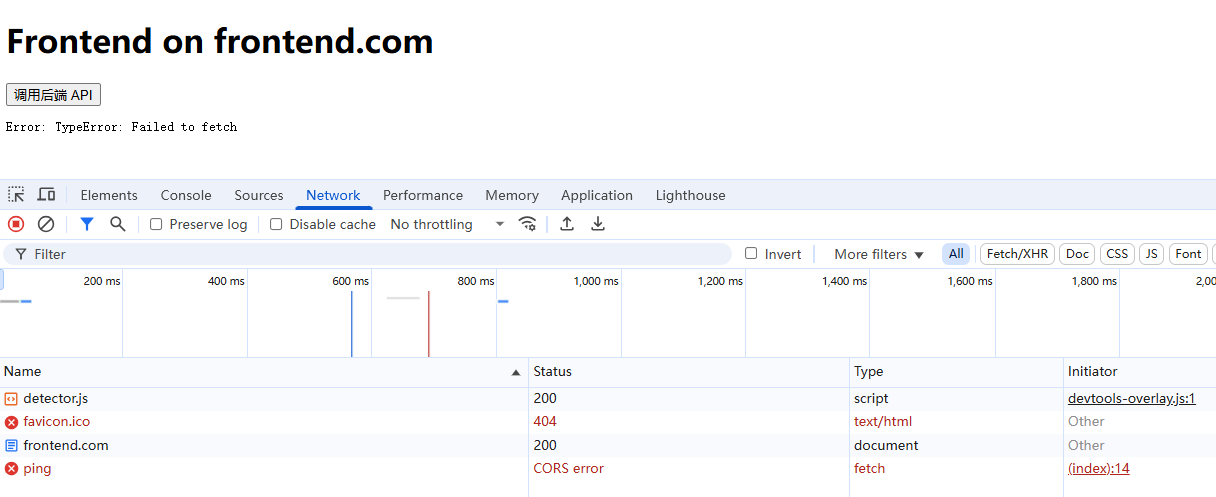Enable Preserve log checkbox

156,224
